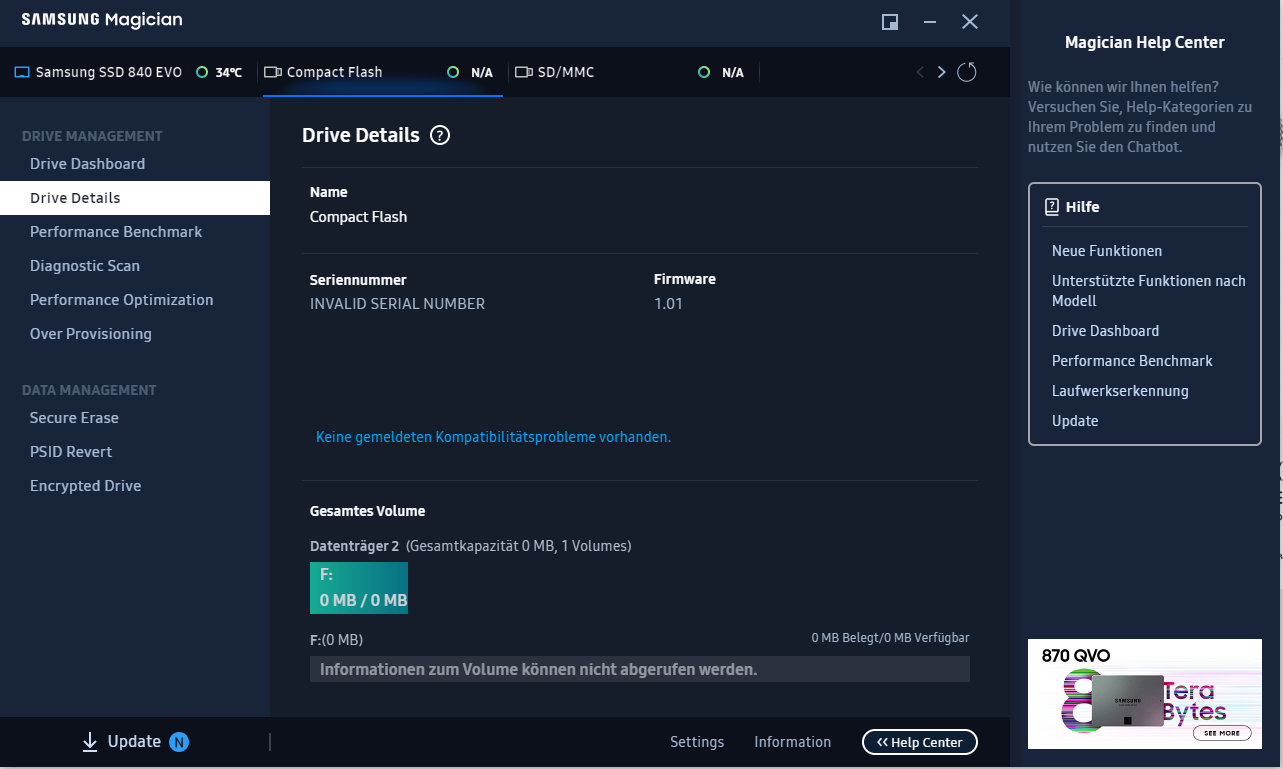Viewport: 1283px width, 769px height.
Task: Click the Magician Help Center heading
Action: pyautogui.click(x=1145, y=42)
